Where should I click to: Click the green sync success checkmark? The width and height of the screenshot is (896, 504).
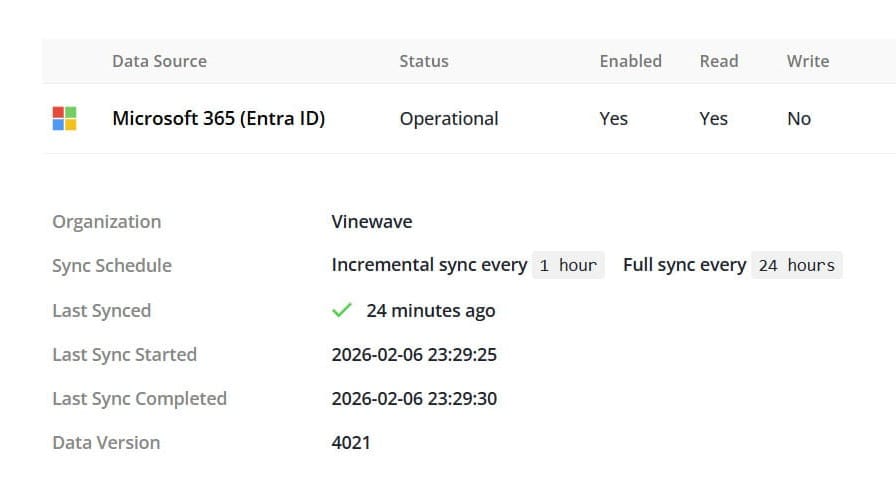342,310
